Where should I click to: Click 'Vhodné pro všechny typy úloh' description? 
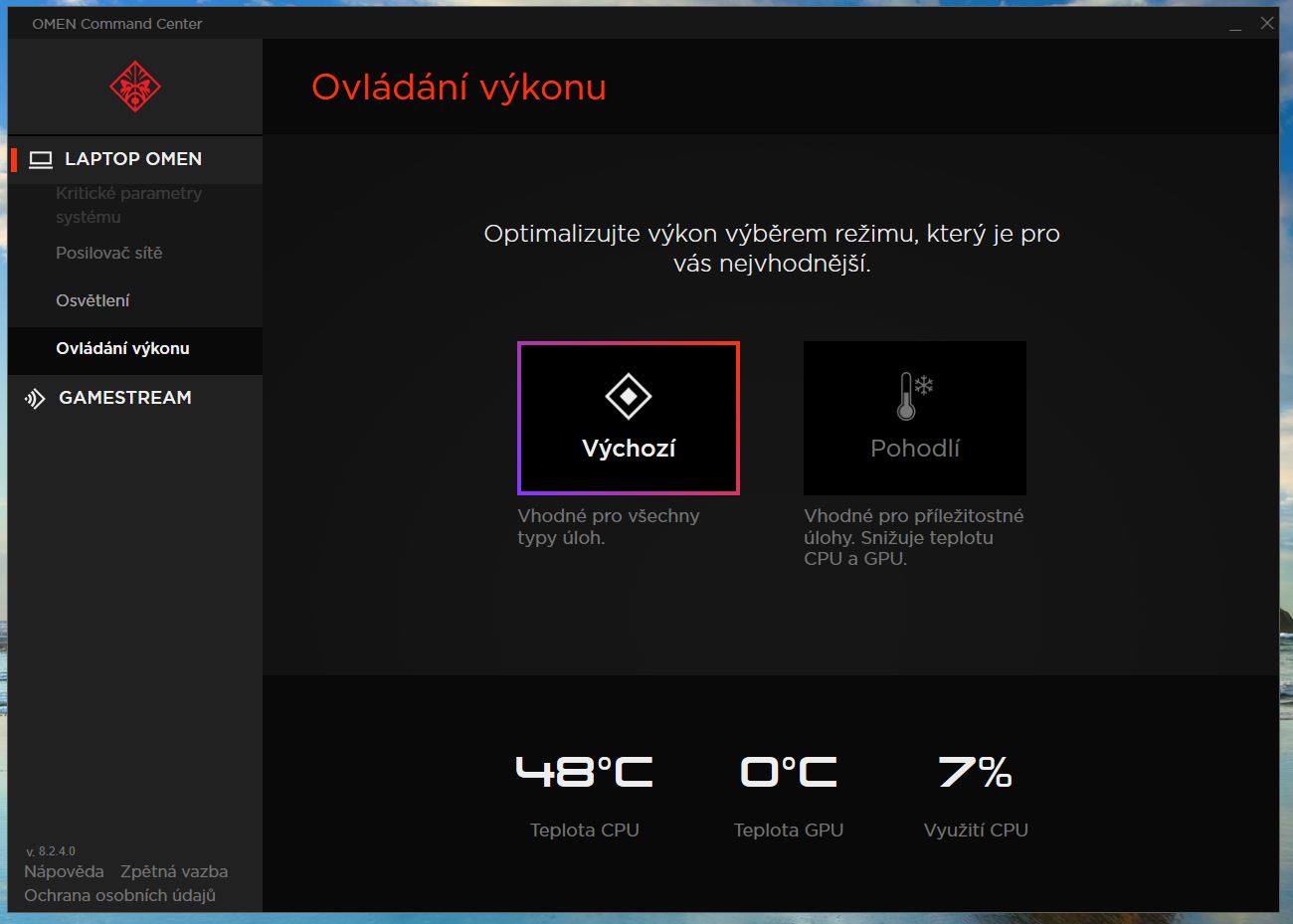[609, 527]
